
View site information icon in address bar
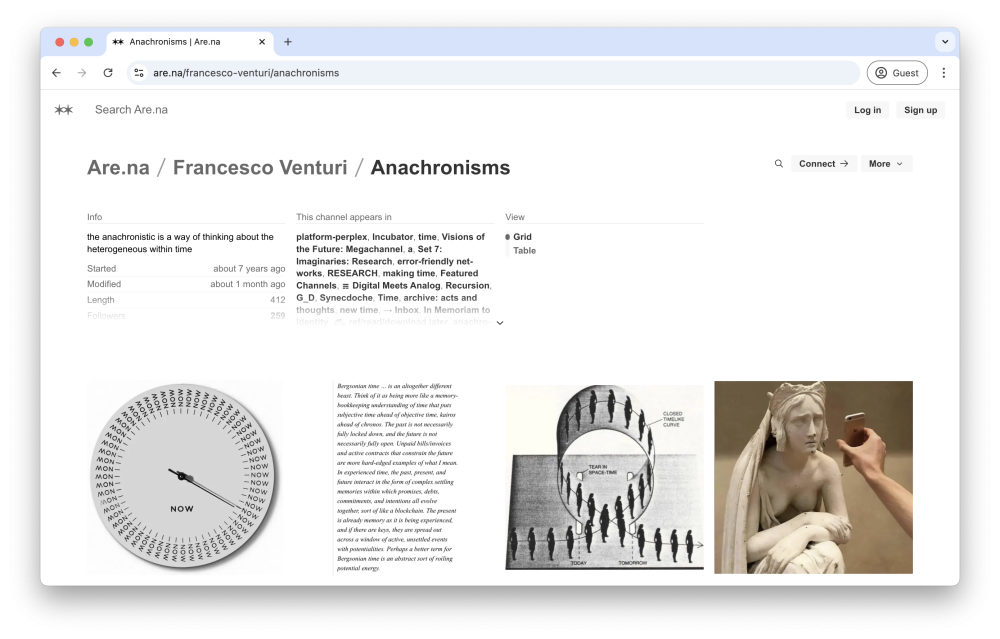click(139, 73)
